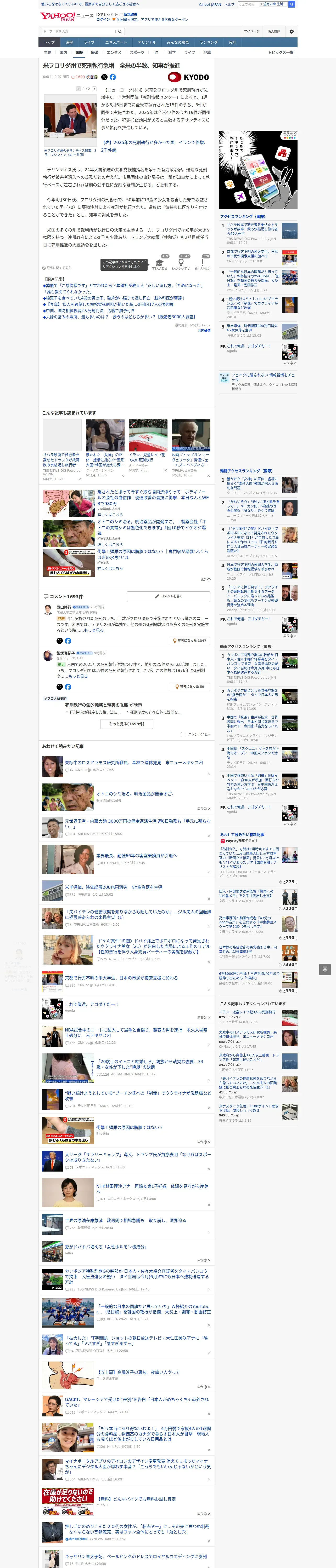
Task: Open the DeSantis article photo
Action: click(x=70, y=120)
